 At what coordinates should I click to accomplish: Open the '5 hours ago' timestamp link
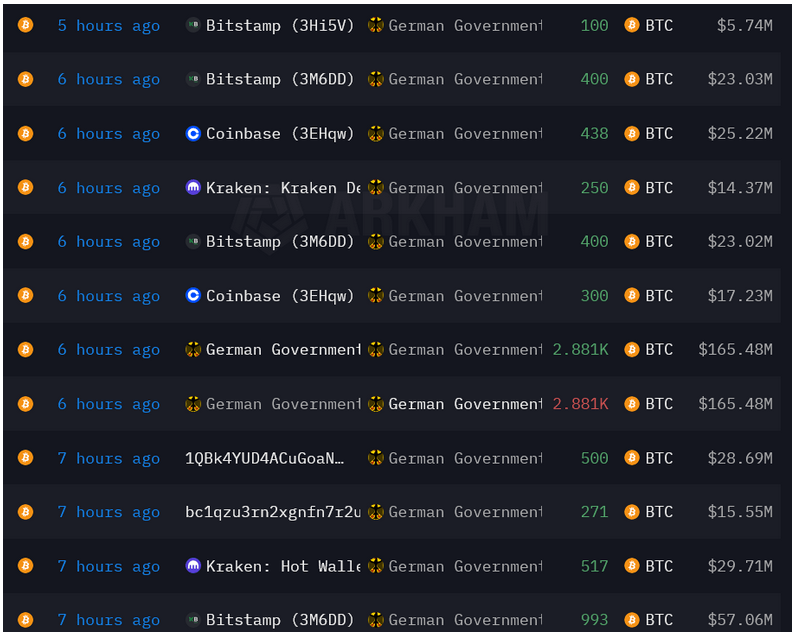click(109, 26)
